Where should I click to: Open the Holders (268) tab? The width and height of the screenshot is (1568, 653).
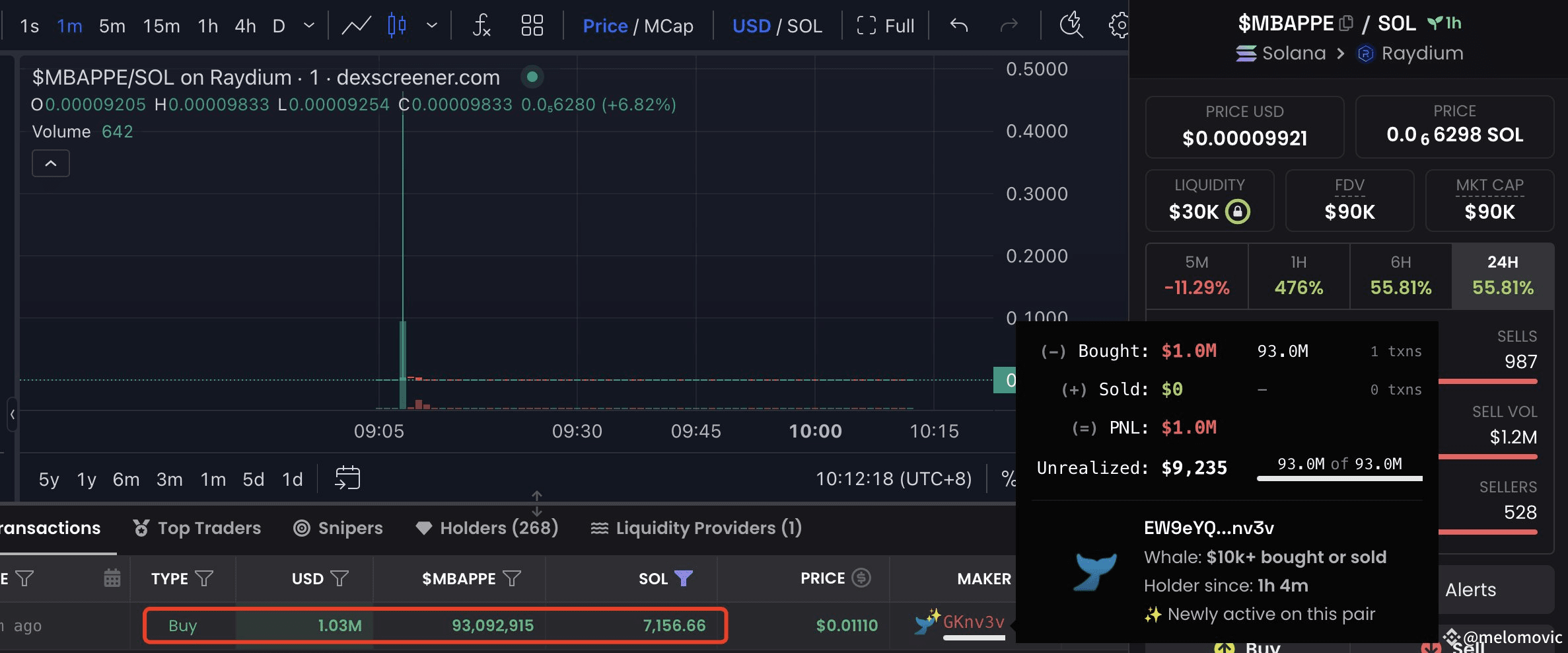[x=487, y=528]
